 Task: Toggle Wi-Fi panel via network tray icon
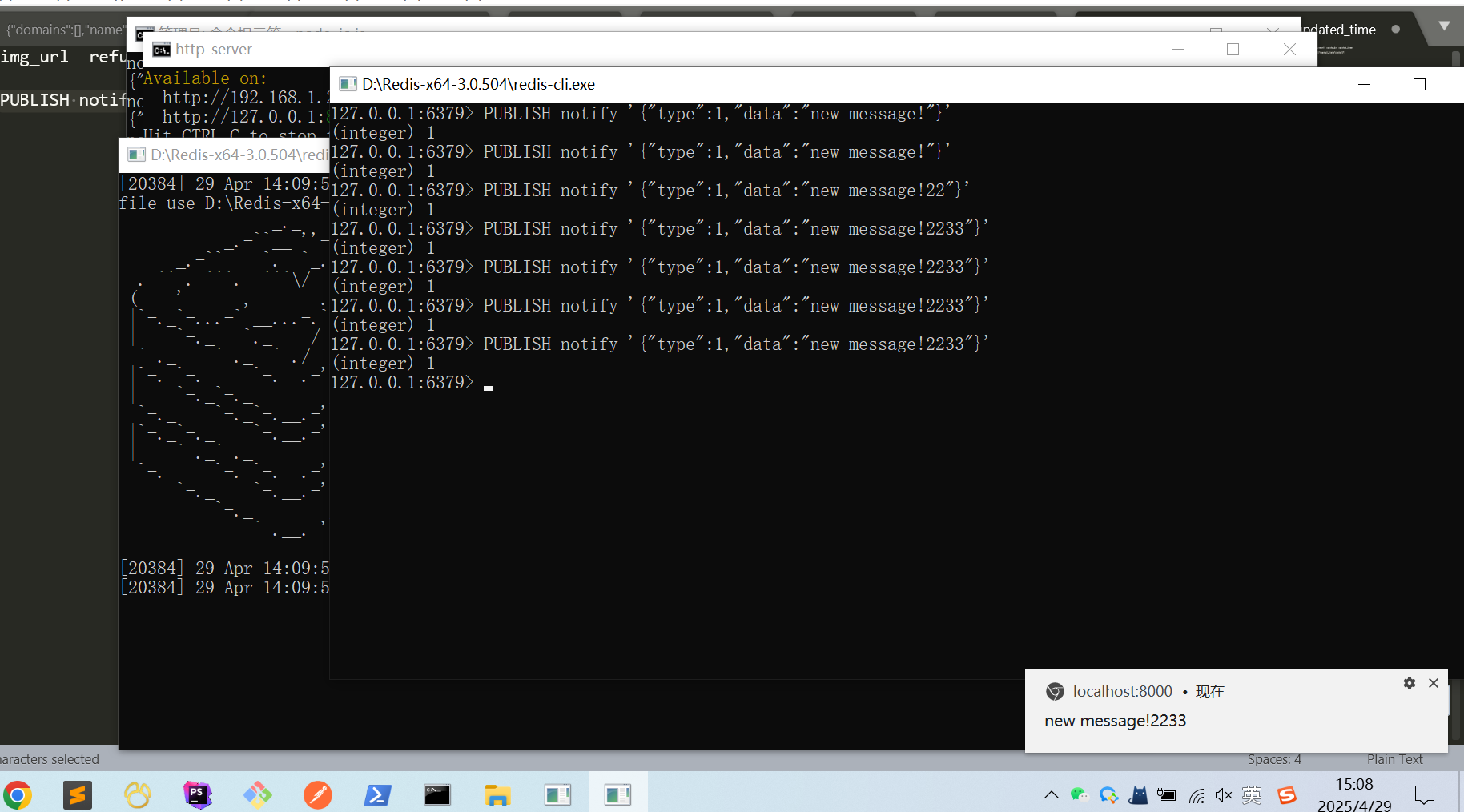1197,795
